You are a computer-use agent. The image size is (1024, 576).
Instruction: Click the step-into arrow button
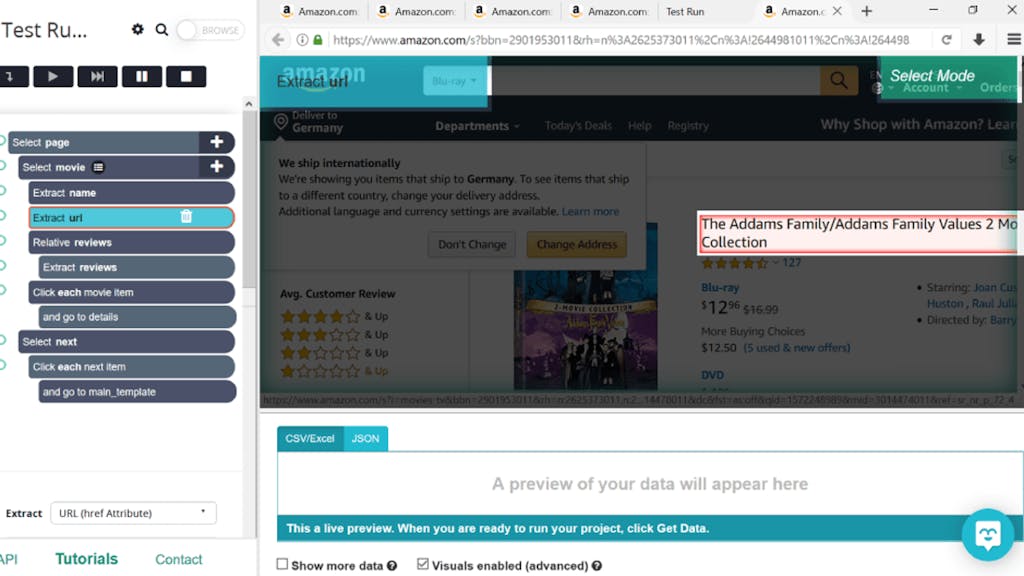pyautogui.click(x=13, y=76)
